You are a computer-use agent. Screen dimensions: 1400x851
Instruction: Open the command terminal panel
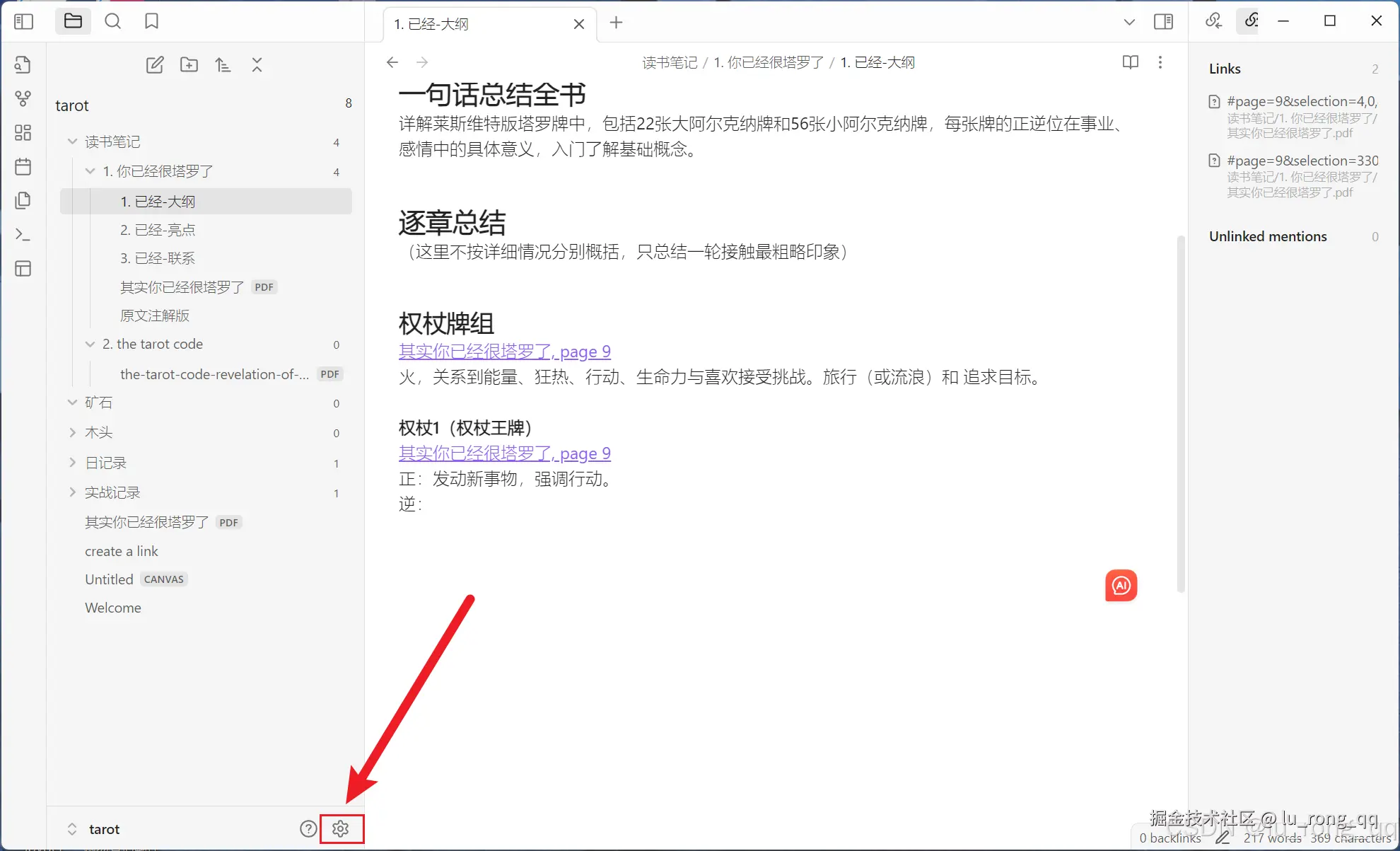(23, 234)
